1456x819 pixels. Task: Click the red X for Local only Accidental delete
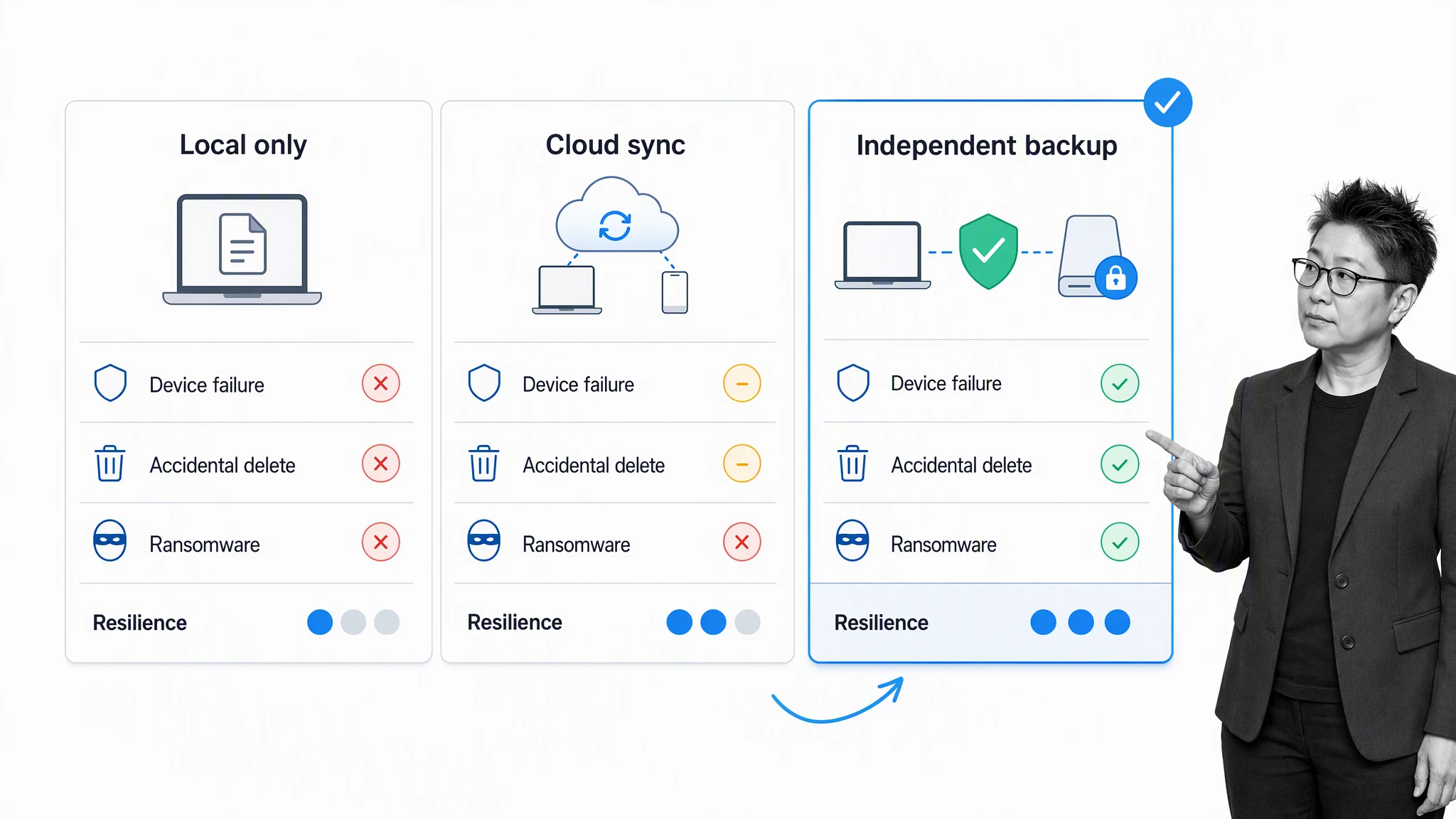381,464
